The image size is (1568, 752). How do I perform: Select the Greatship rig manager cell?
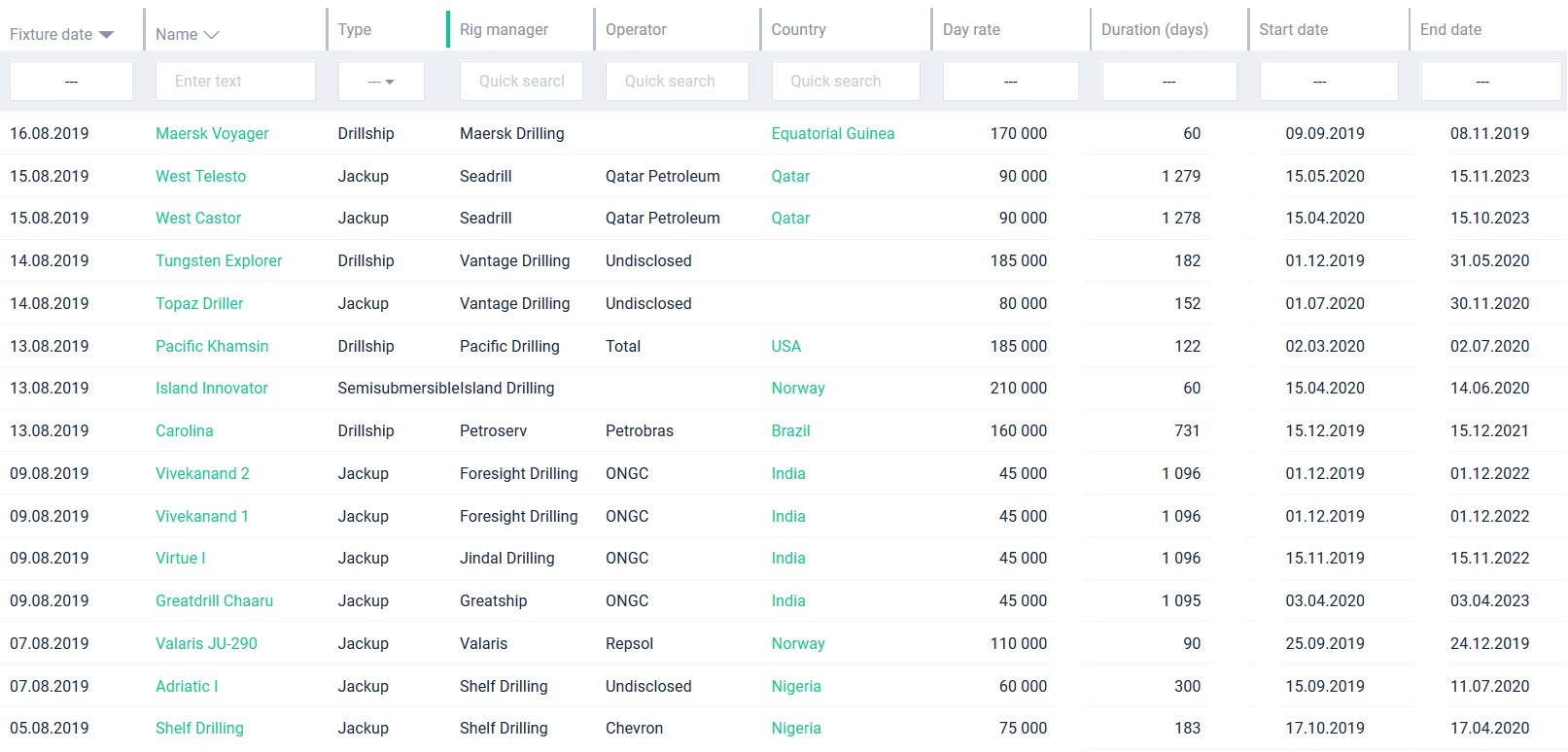pyautogui.click(x=494, y=601)
